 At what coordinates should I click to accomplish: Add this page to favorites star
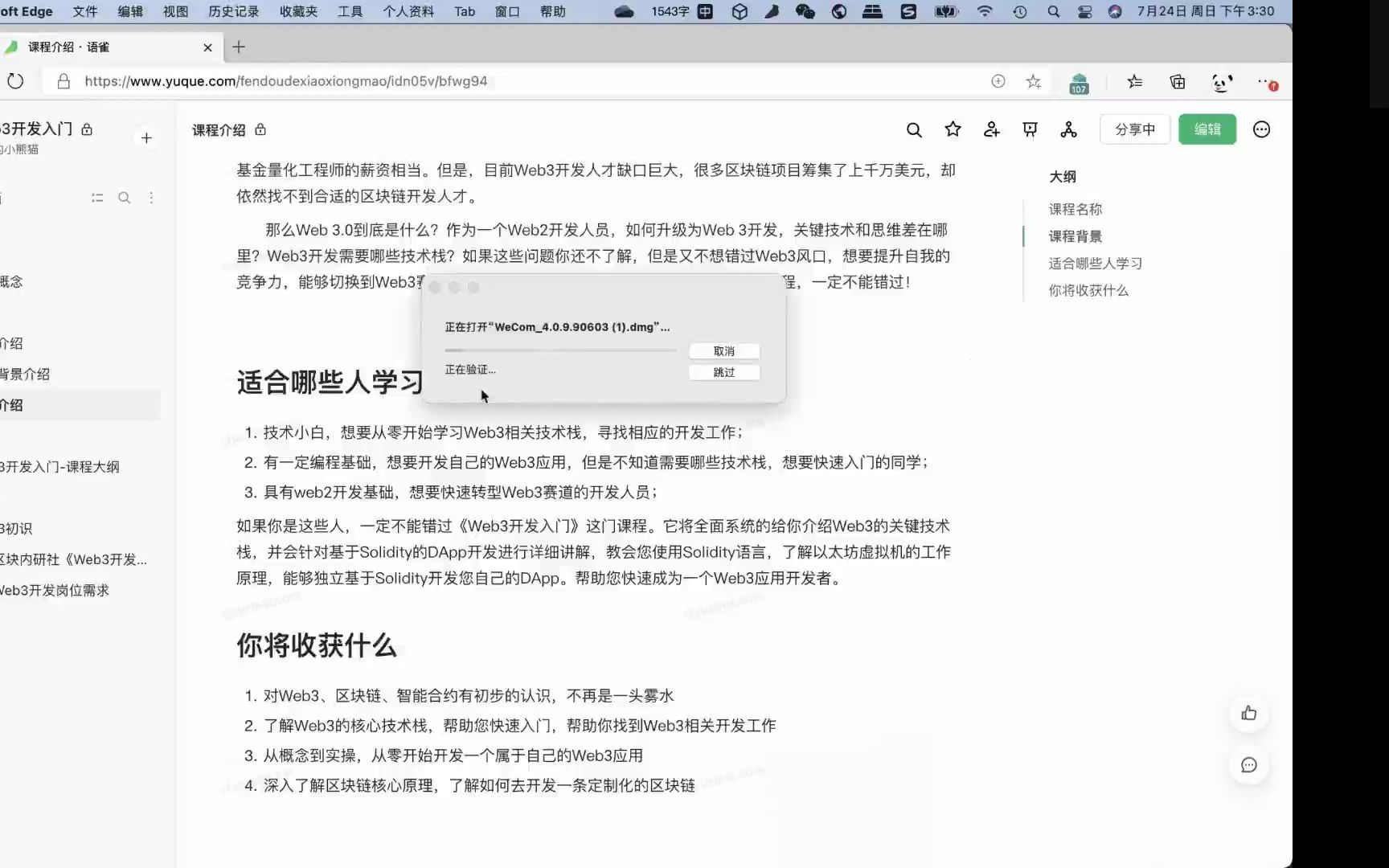[1034, 81]
